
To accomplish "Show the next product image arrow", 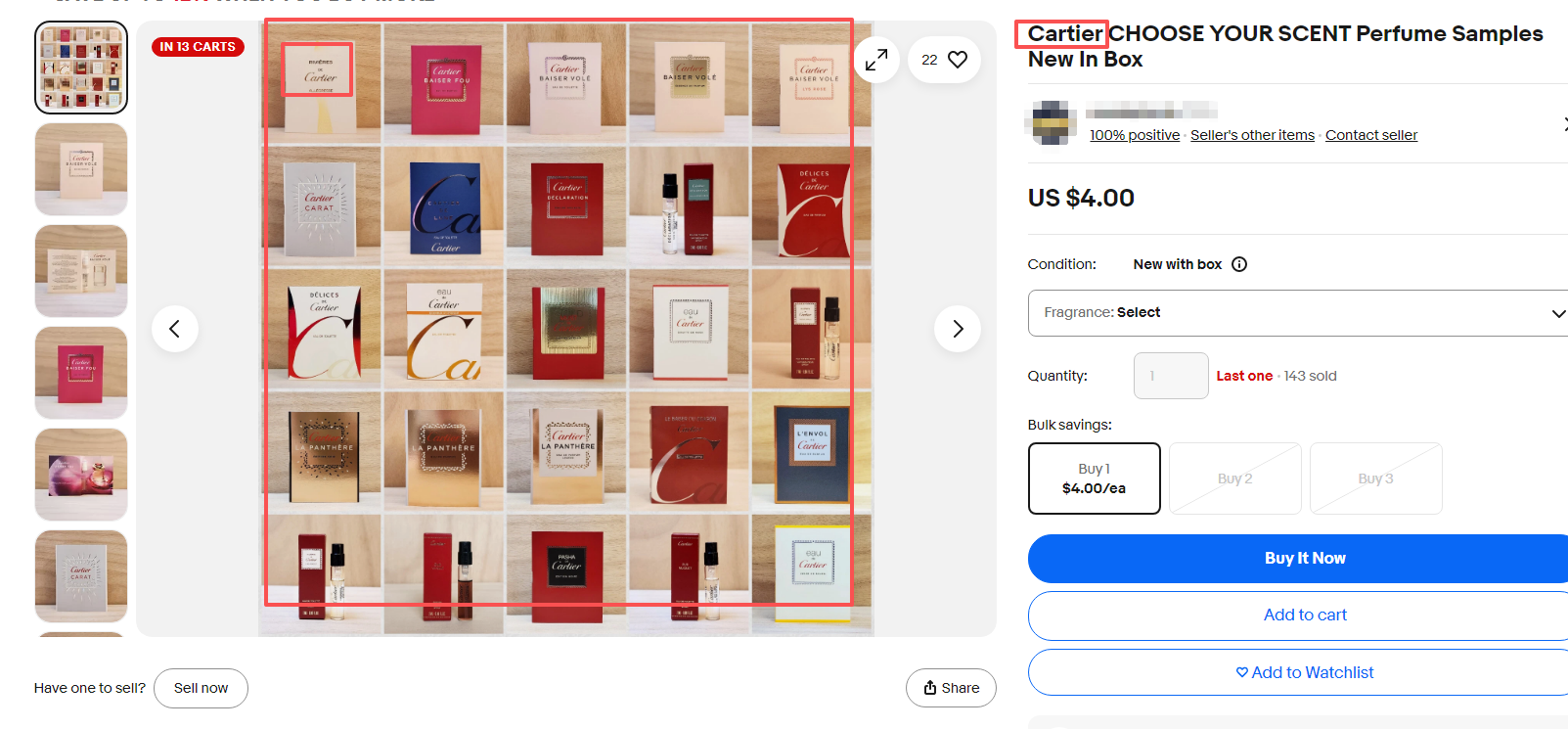I will click(x=958, y=329).
